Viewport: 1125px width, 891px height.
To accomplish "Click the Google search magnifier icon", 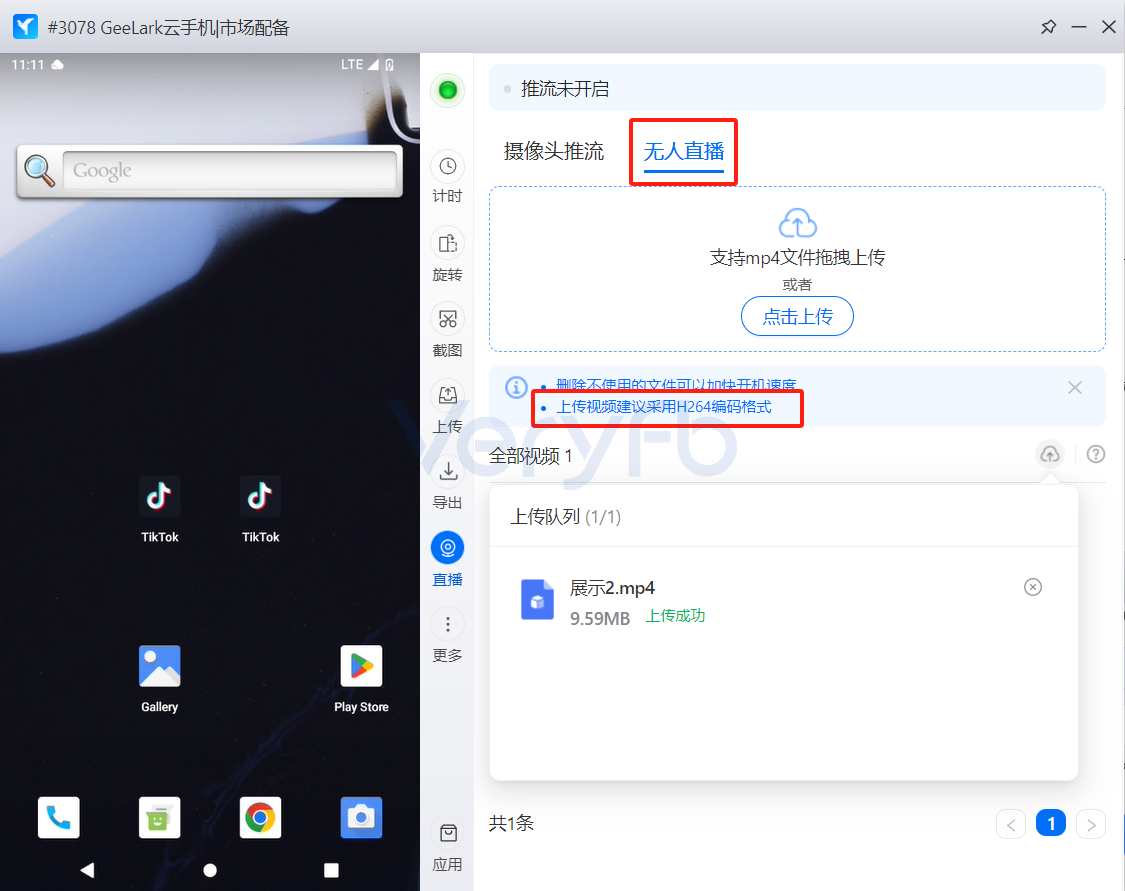I will point(39,171).
